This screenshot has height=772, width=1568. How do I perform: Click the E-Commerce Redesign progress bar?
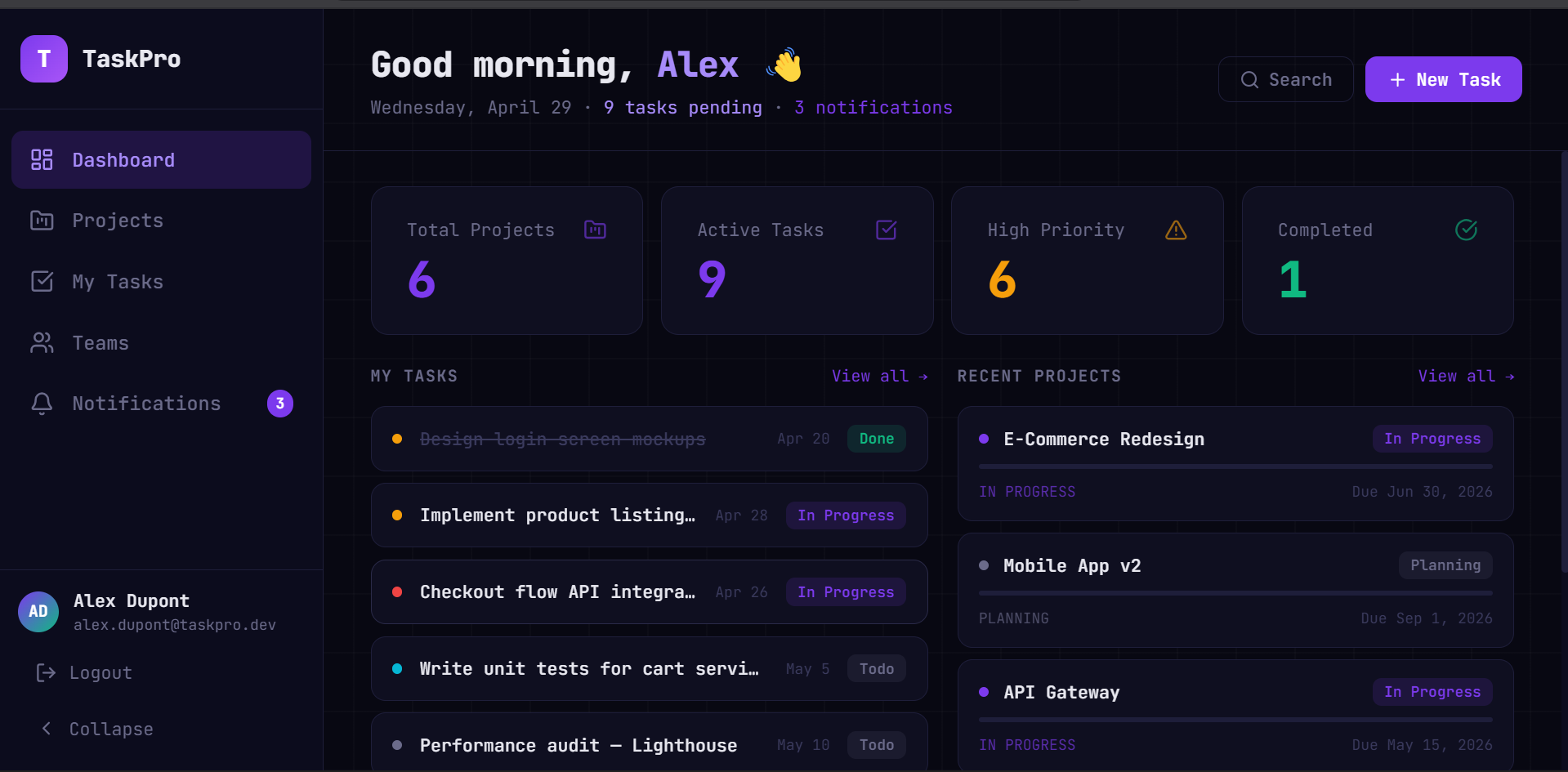point(1235,466)
